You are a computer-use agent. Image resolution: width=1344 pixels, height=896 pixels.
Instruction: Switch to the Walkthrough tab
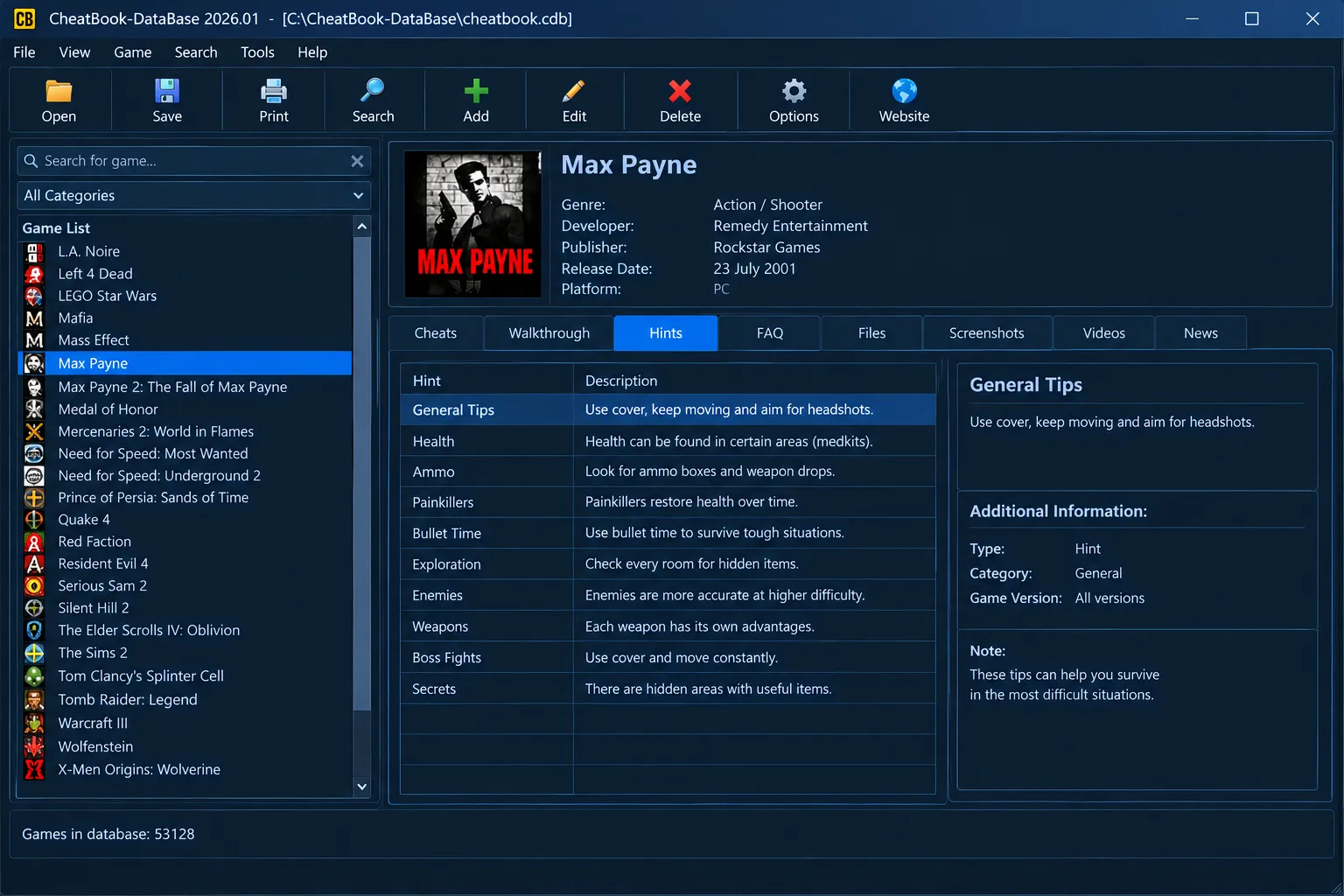tap(549, 333)
